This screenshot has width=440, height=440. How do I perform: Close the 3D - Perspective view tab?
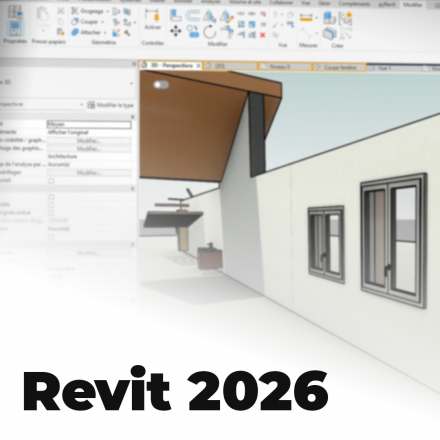[x=198, y=66]
